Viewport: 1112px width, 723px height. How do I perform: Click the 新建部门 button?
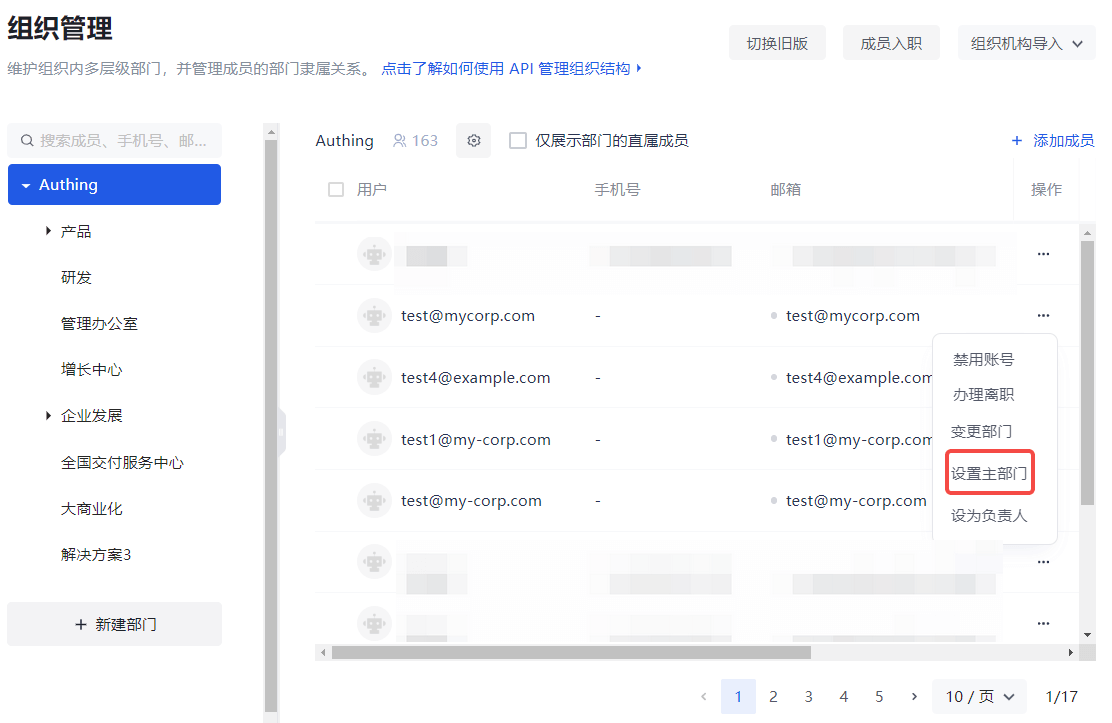[115, 624]
